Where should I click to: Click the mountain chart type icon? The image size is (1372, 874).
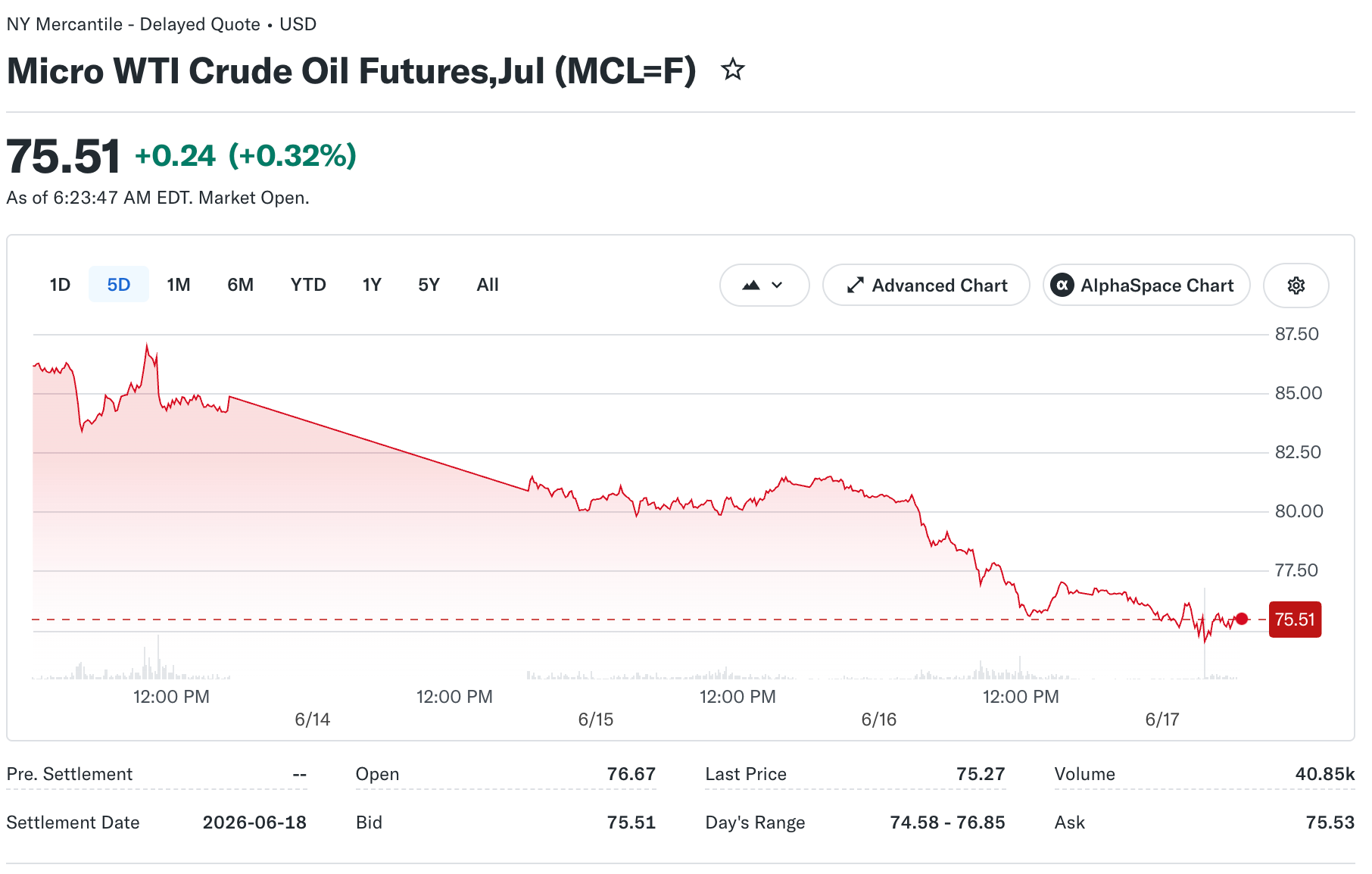[750, 286]
